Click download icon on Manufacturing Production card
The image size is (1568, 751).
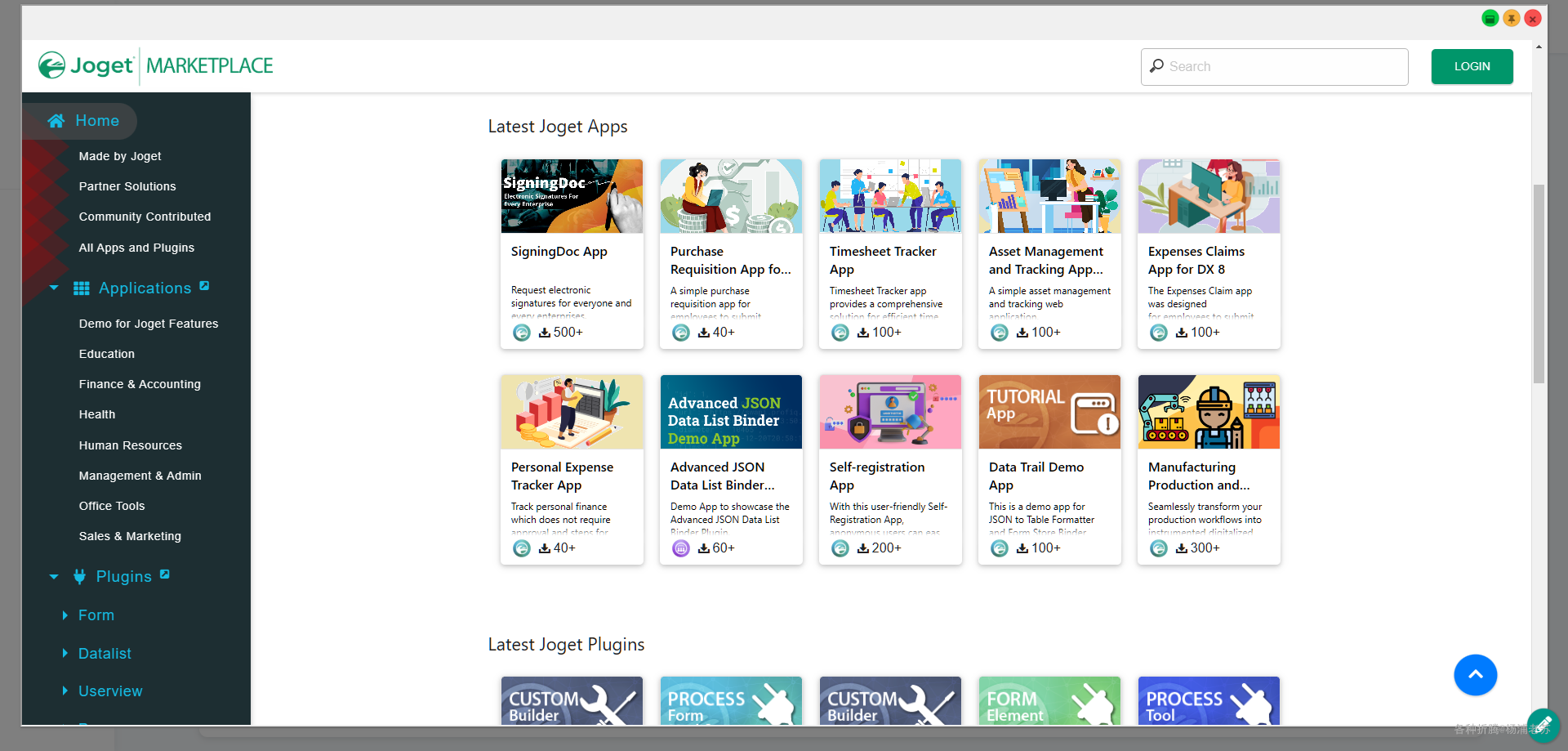pyautogui.click(x=1182, y=548)
